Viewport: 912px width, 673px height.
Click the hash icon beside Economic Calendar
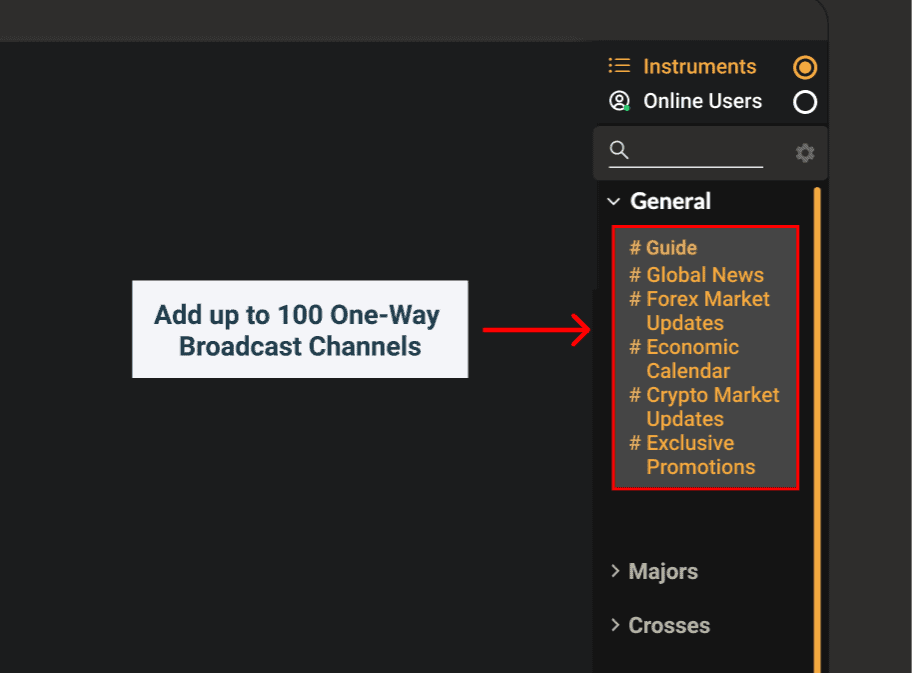pos(635,347)
